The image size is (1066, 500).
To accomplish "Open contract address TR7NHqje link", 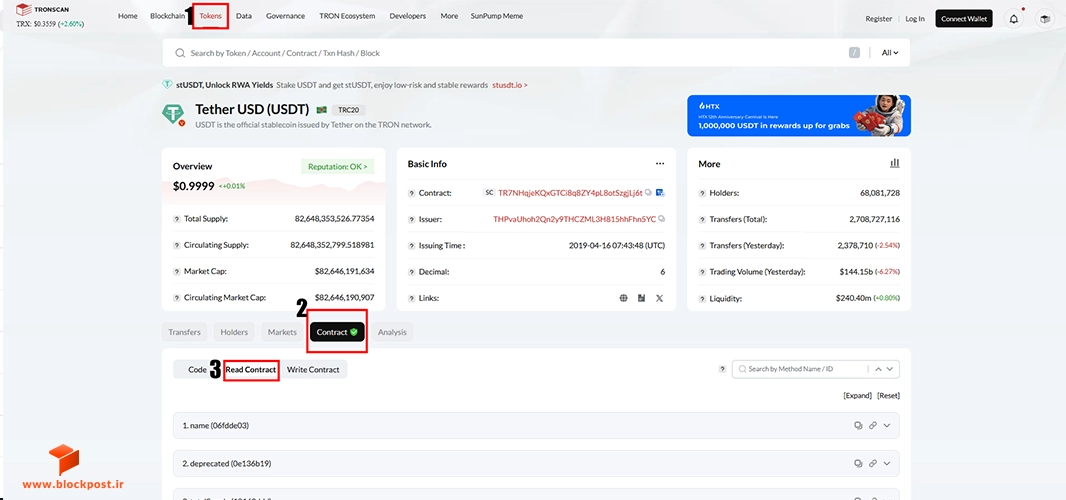I will click(x=570, y=193).
